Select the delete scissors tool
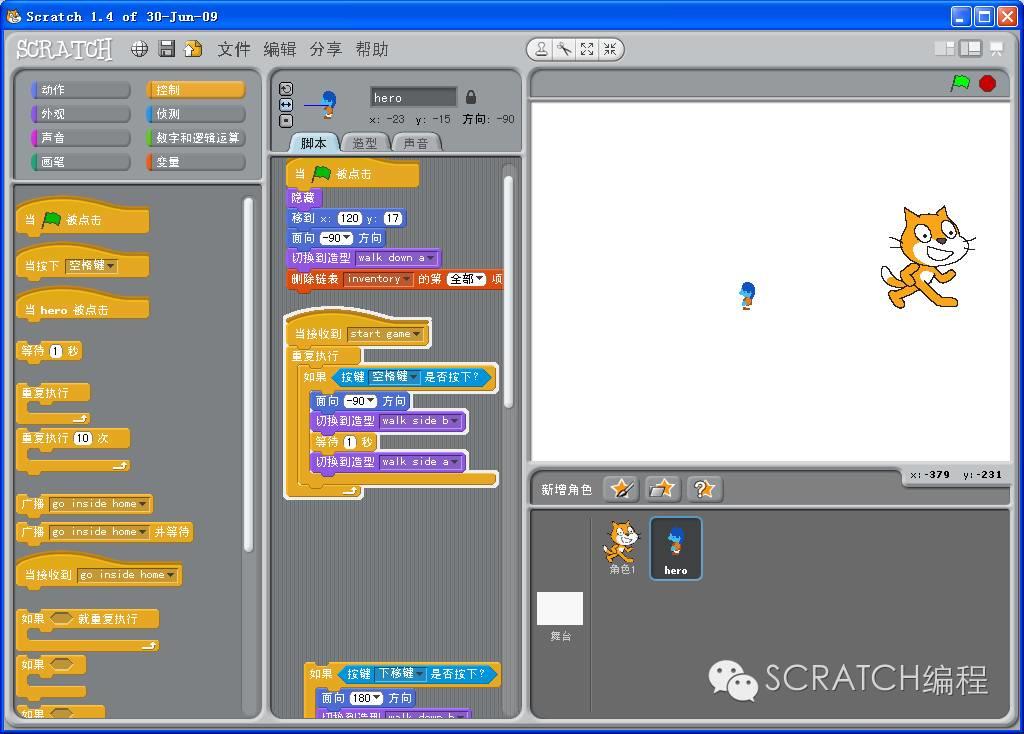 pyautogui.click(x=564, y=49)
